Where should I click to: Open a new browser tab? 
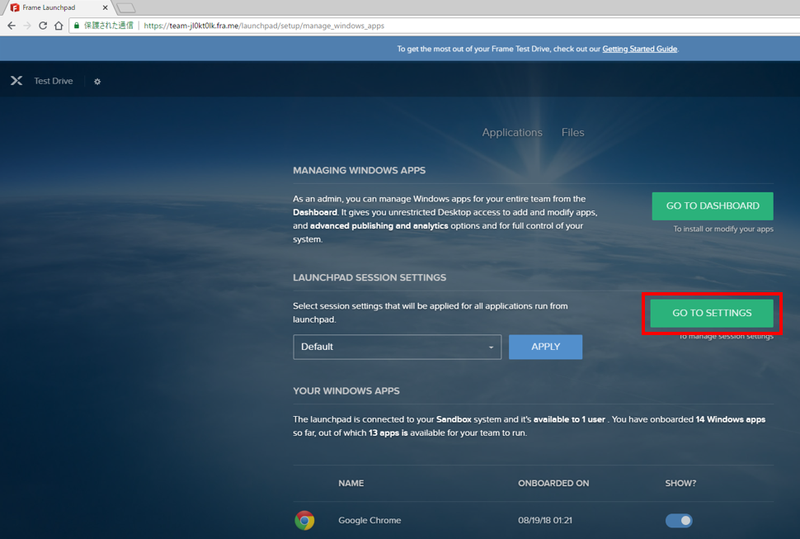[126, 8]
